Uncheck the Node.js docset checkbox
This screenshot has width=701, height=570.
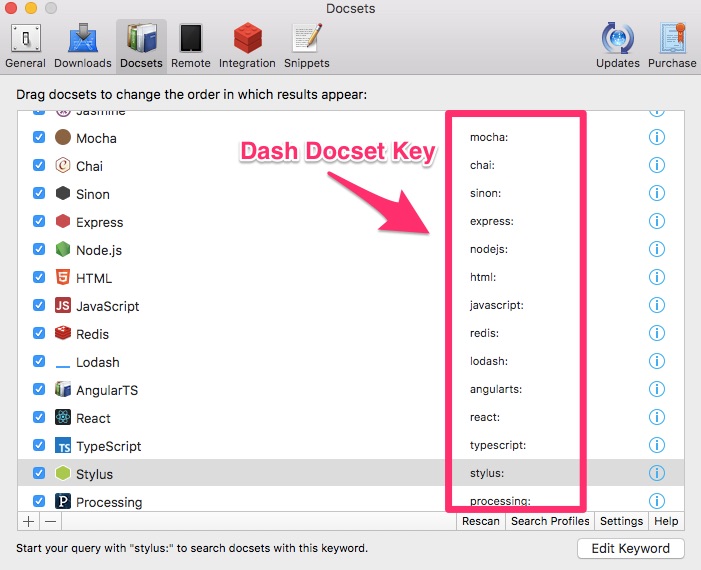(x=39, y=249)
